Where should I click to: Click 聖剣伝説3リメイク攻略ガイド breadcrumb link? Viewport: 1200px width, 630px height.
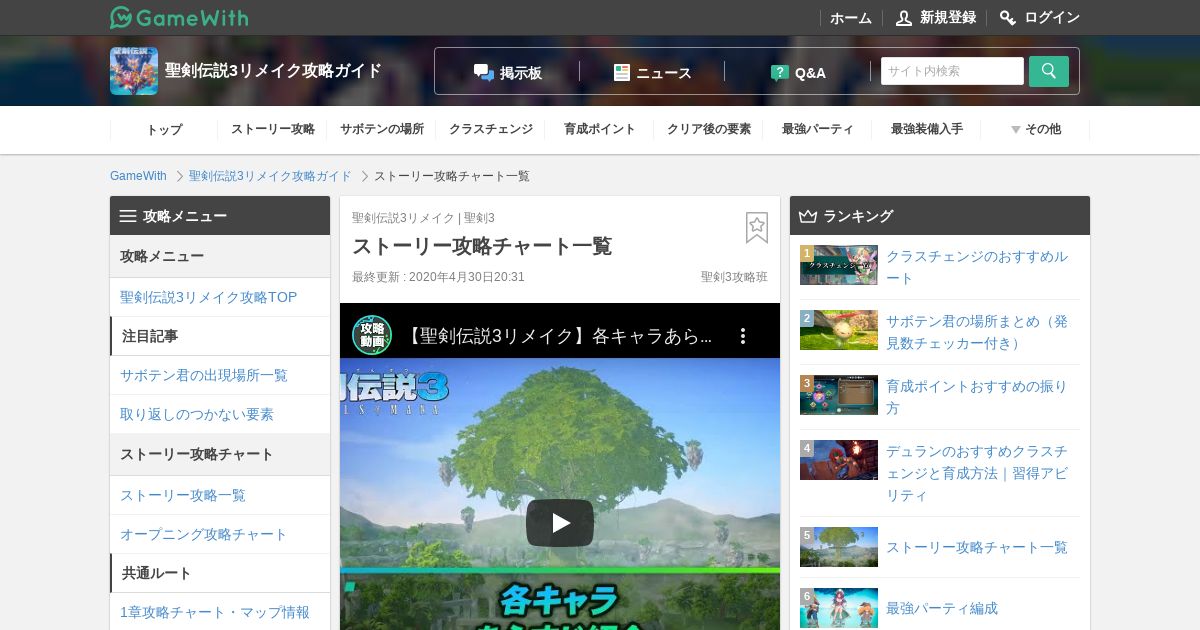point(270,176)
